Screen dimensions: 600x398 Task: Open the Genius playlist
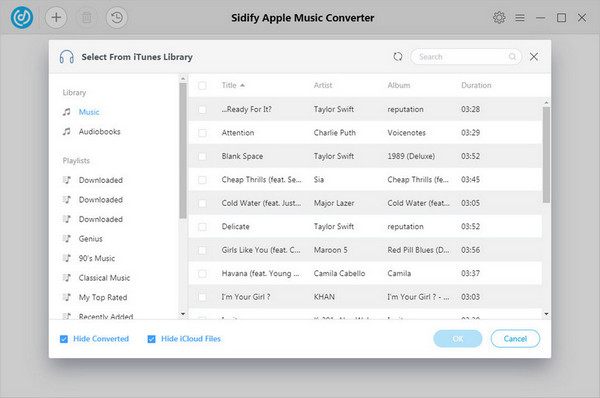(91, 239)
